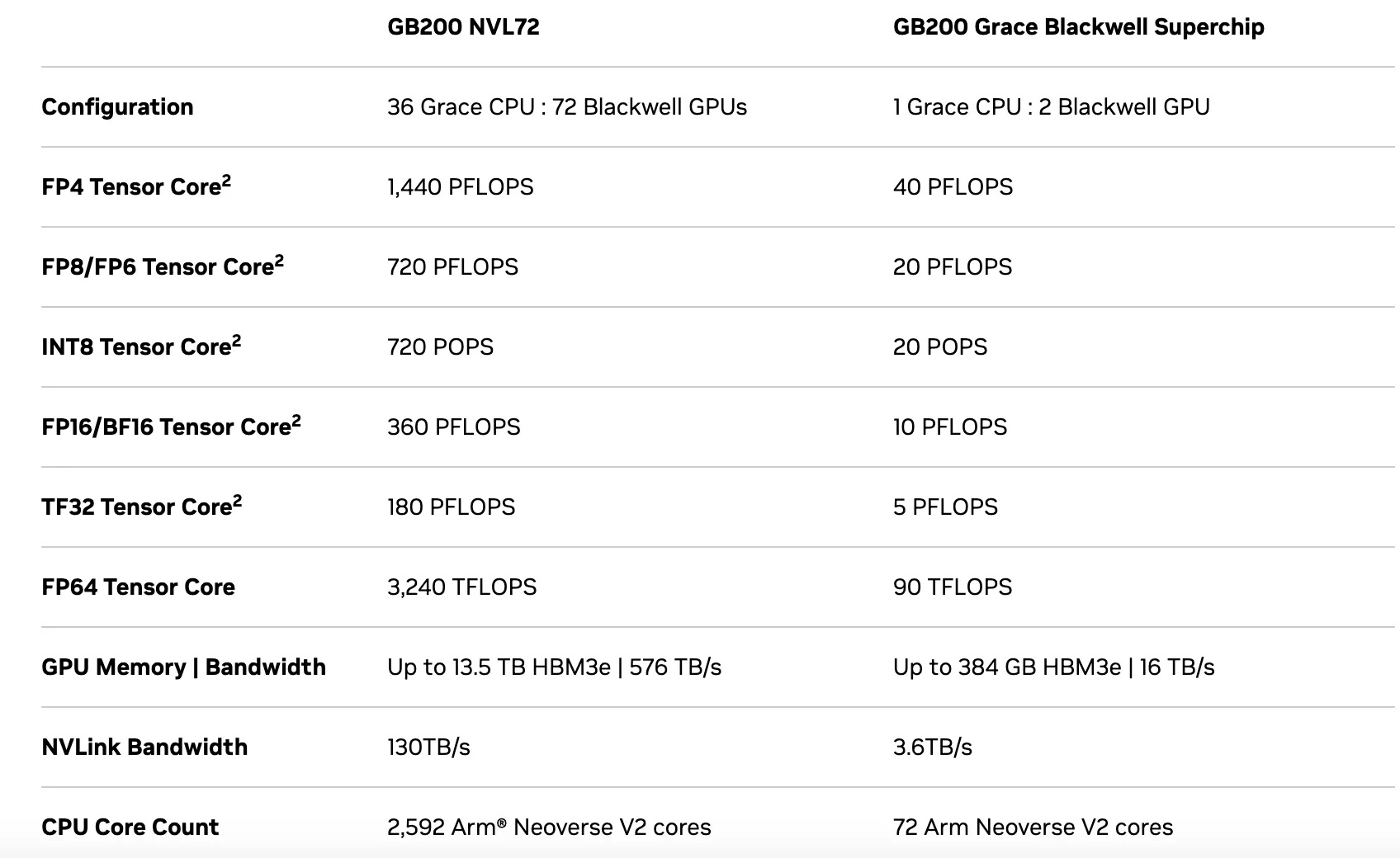Viewport: 1400px width, 858px height.
Task: Select the 1,440 PFLOPS value
Action: point(460,187)
